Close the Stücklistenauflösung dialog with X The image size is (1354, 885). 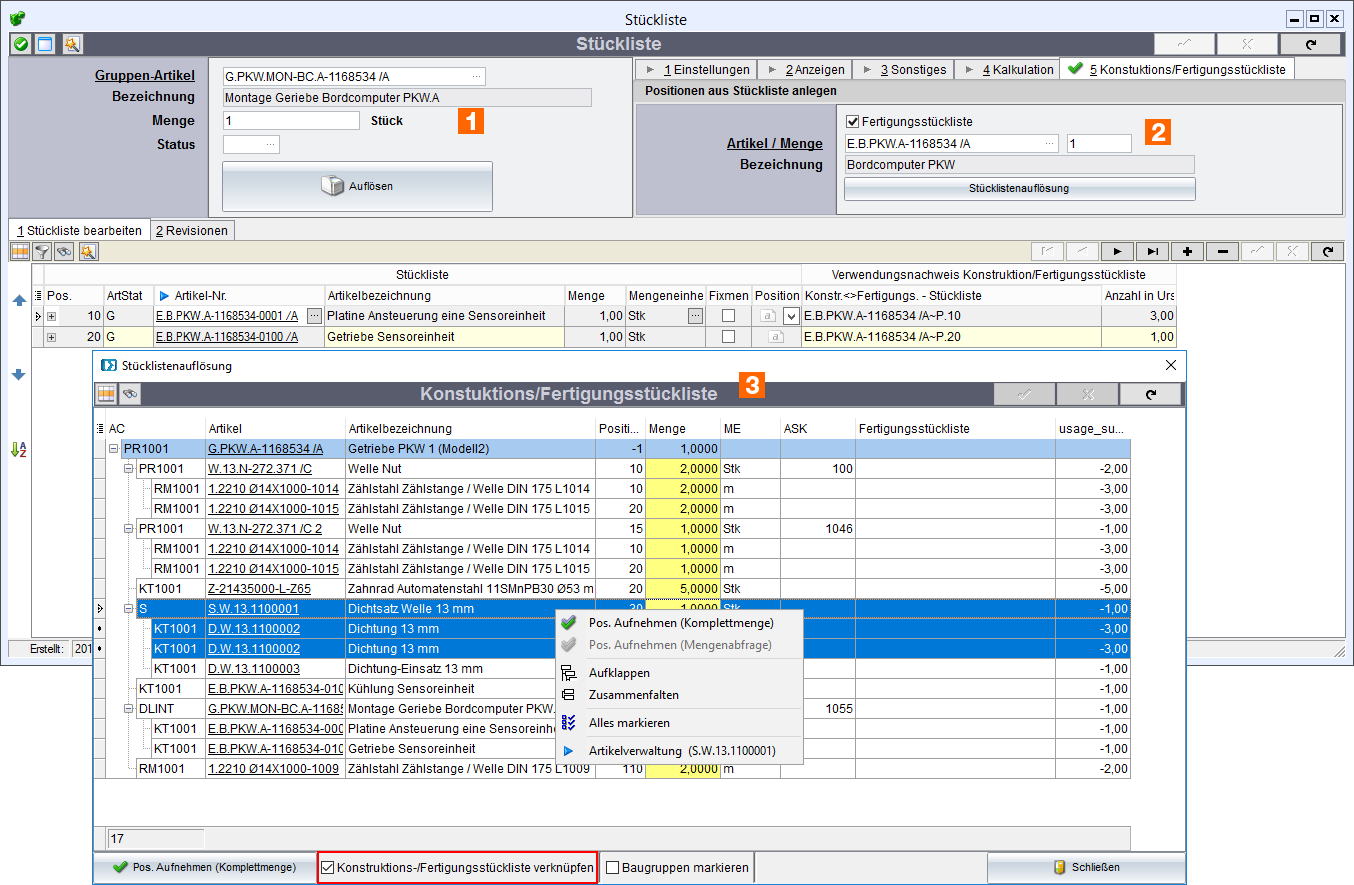click(x=1171, y=366)
